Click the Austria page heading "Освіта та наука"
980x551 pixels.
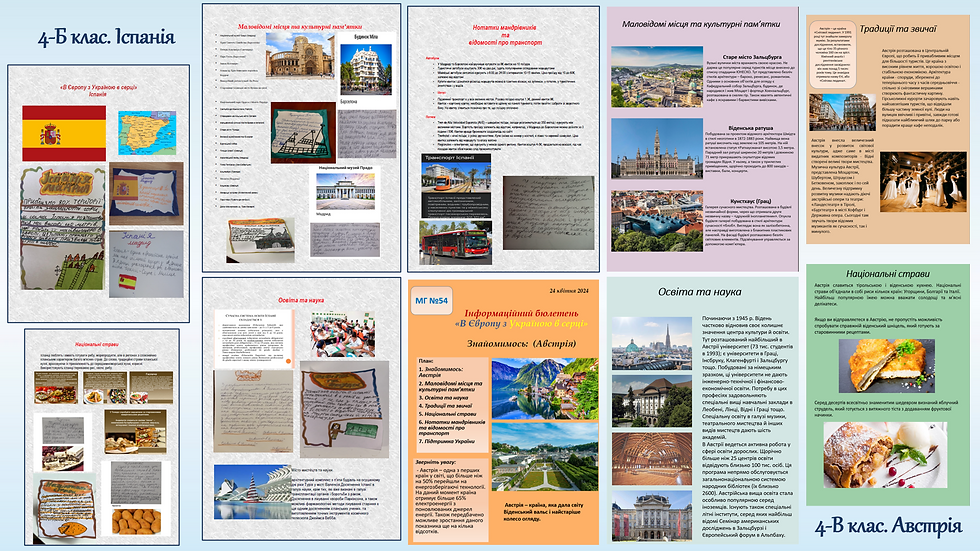click(x=699, y=292)
